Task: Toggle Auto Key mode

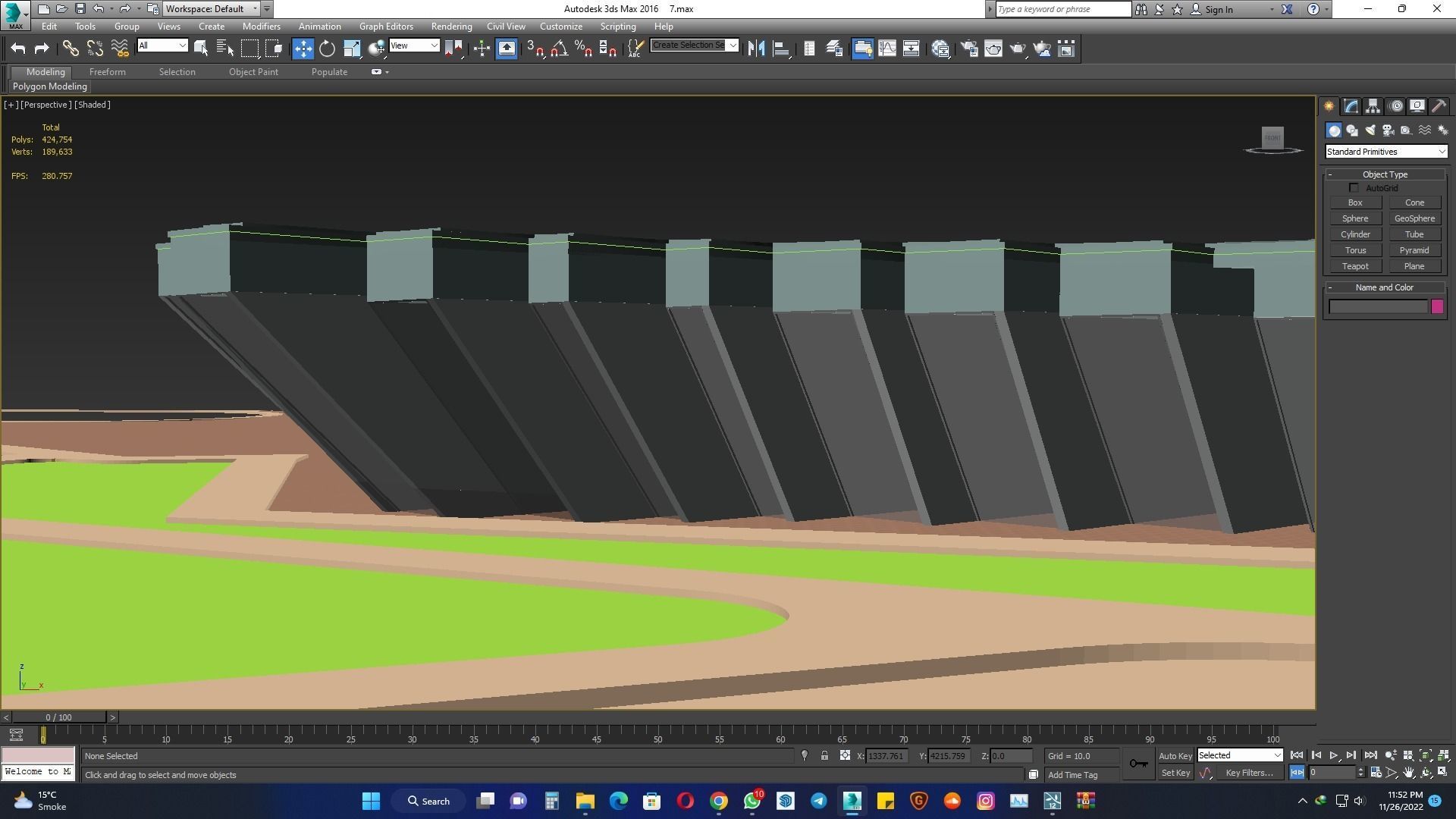Action: pos(1175,756)
